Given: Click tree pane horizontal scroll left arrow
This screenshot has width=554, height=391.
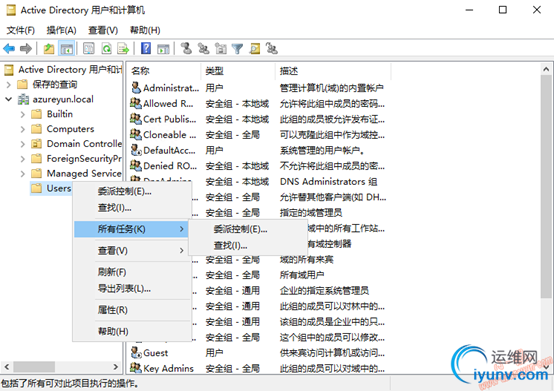Looking at the screenshot, I should point(7,367).
